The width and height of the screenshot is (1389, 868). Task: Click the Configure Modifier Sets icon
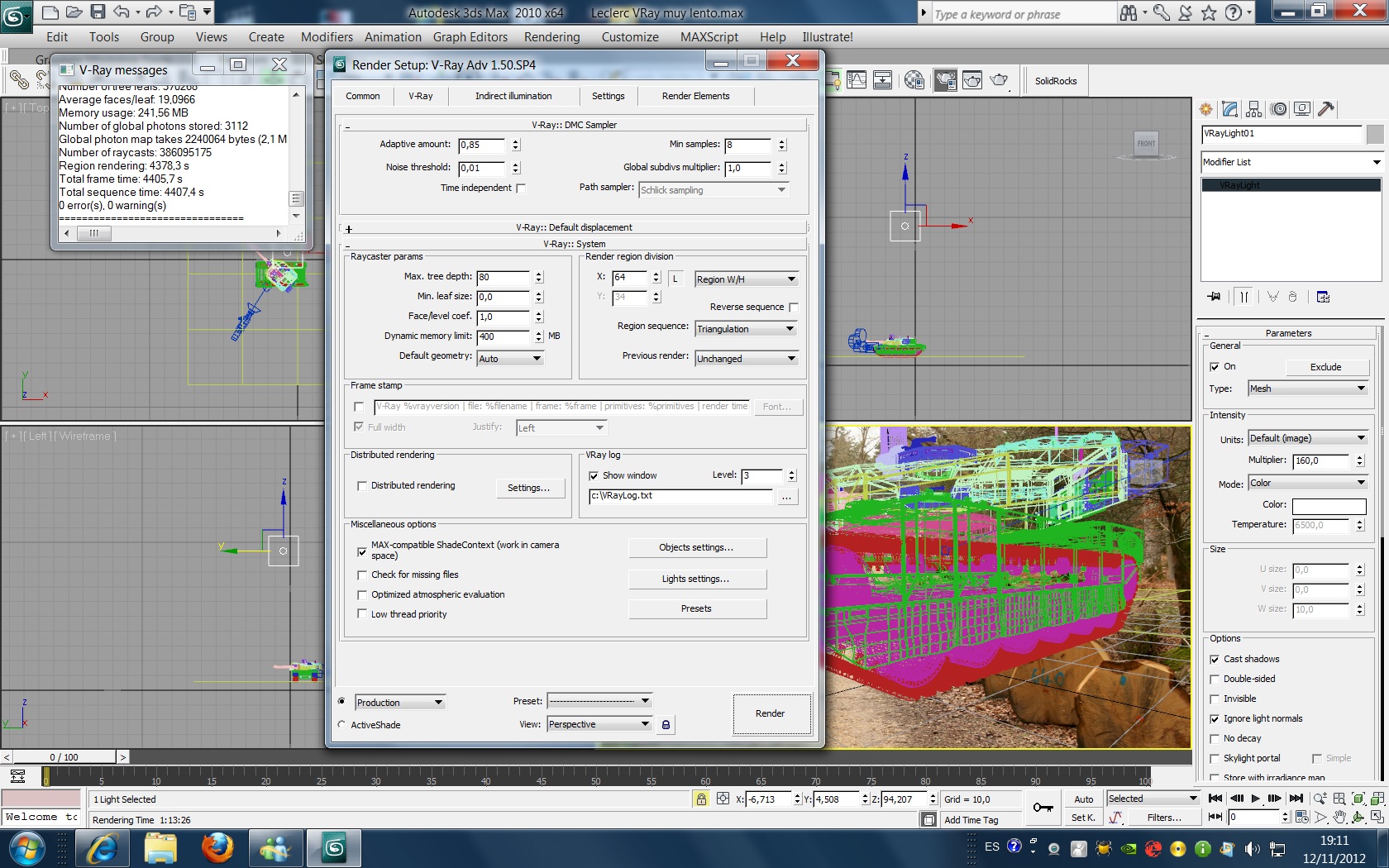pyautogui.click(x=1323, y=297)
